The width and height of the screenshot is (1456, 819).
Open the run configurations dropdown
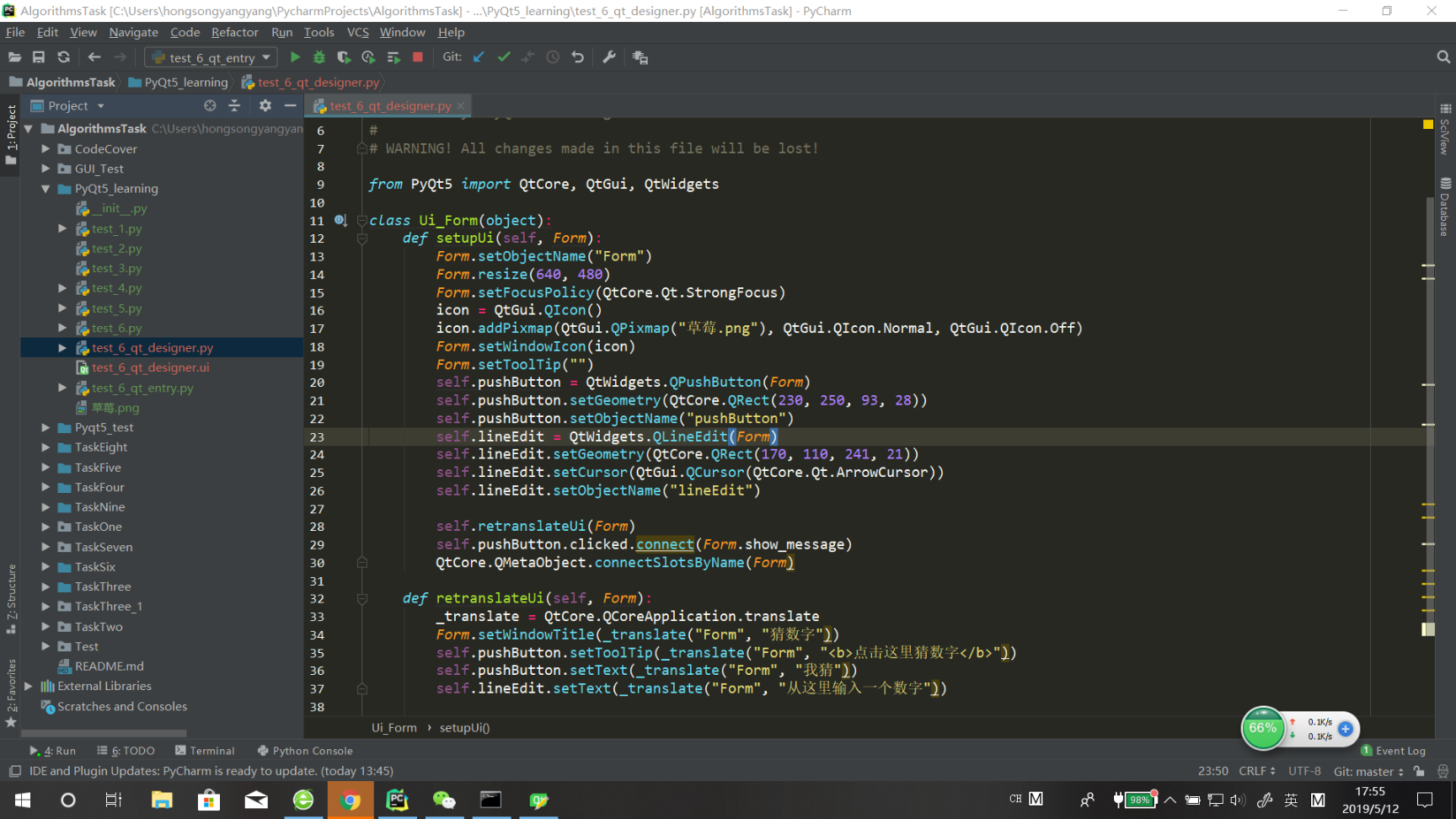(x=265, y=56)
